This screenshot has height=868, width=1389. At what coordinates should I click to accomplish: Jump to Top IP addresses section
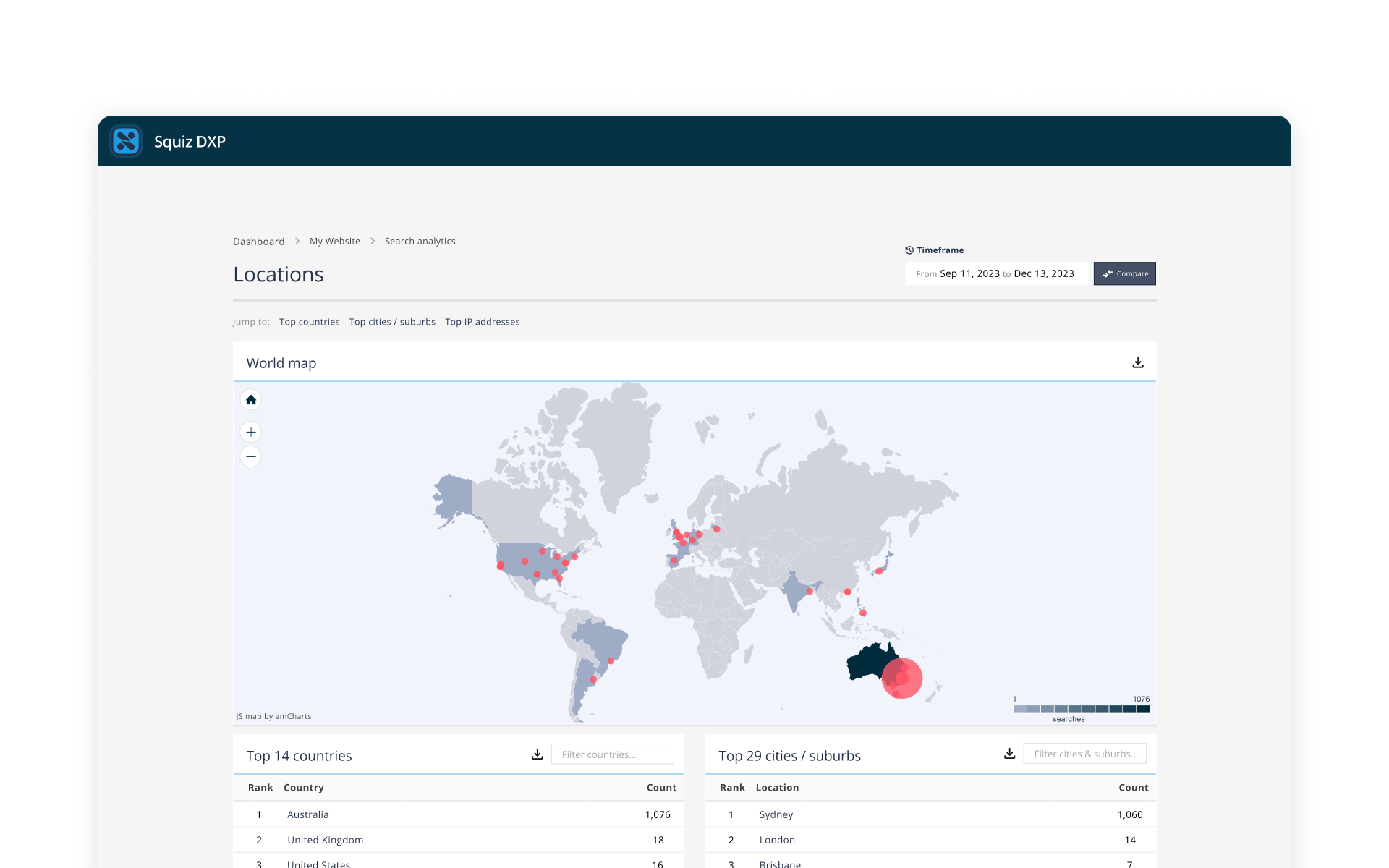(x=483, y=322)
